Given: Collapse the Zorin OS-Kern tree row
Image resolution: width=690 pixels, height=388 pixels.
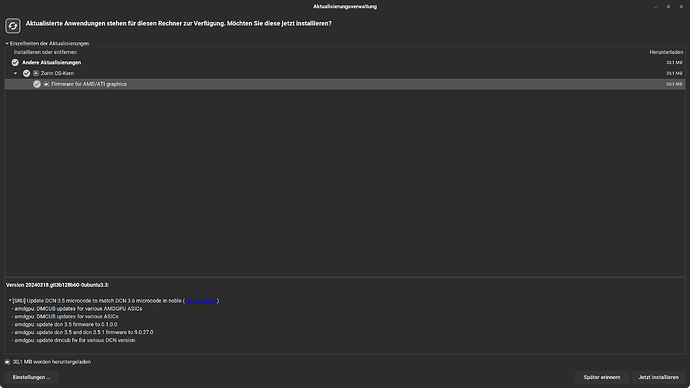Looking at the screenshot, I should [15, 73].
